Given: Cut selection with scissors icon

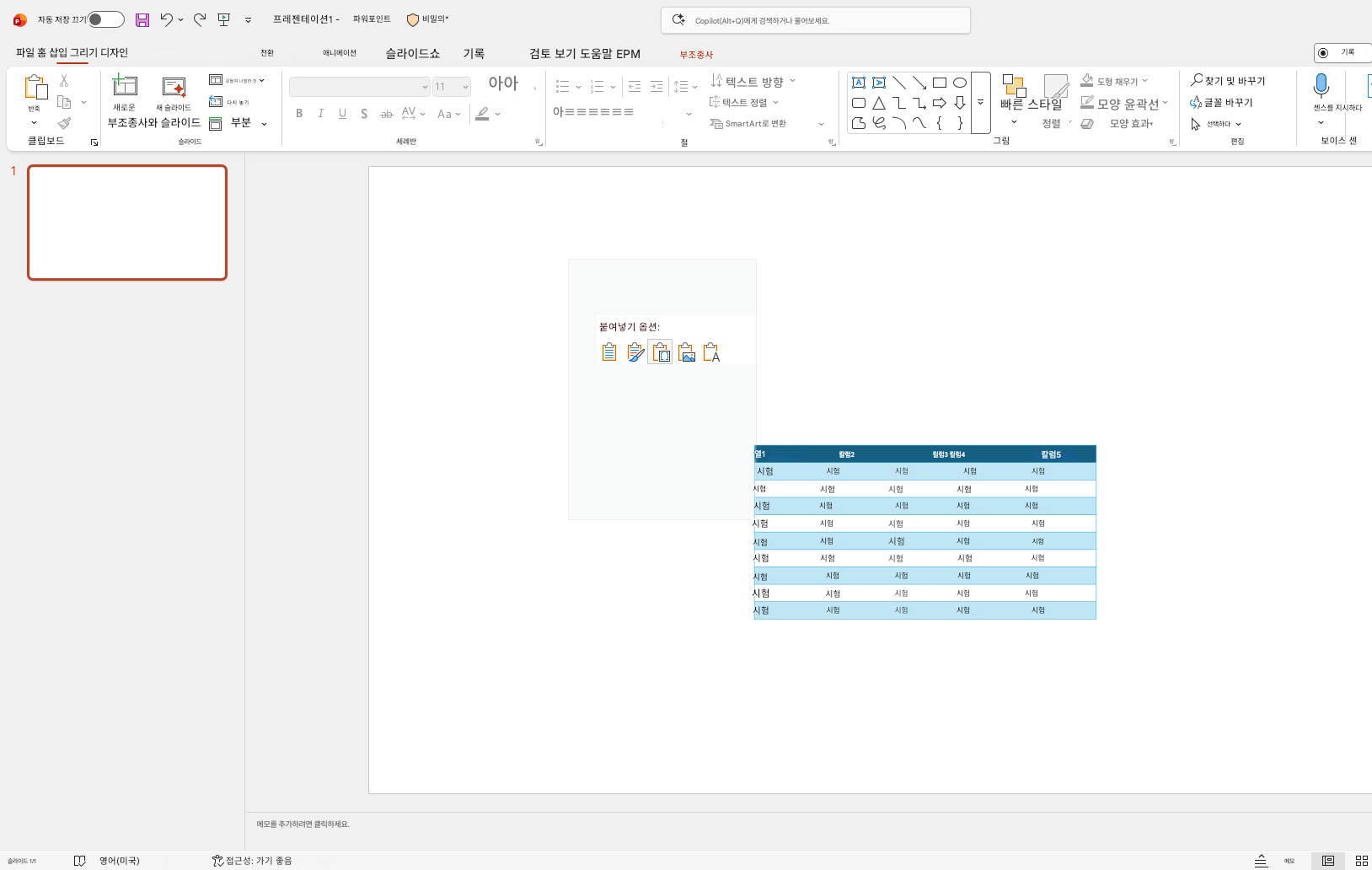Looking at the screenshot, I should pos(64,81).
